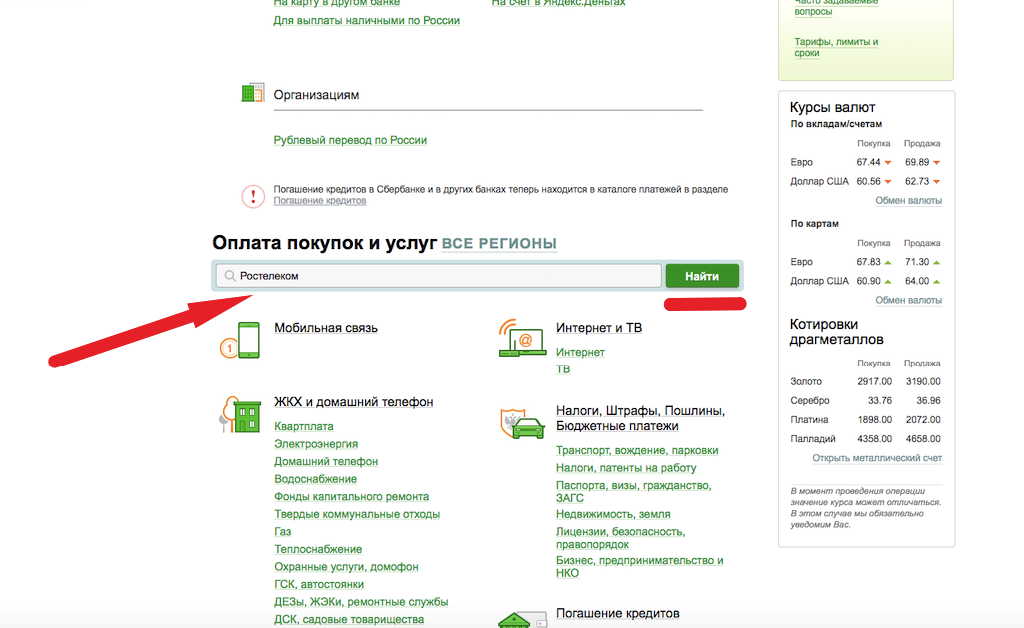Click the Найти search button
The image size is (1024, 628).
click(x=702, y=276)
